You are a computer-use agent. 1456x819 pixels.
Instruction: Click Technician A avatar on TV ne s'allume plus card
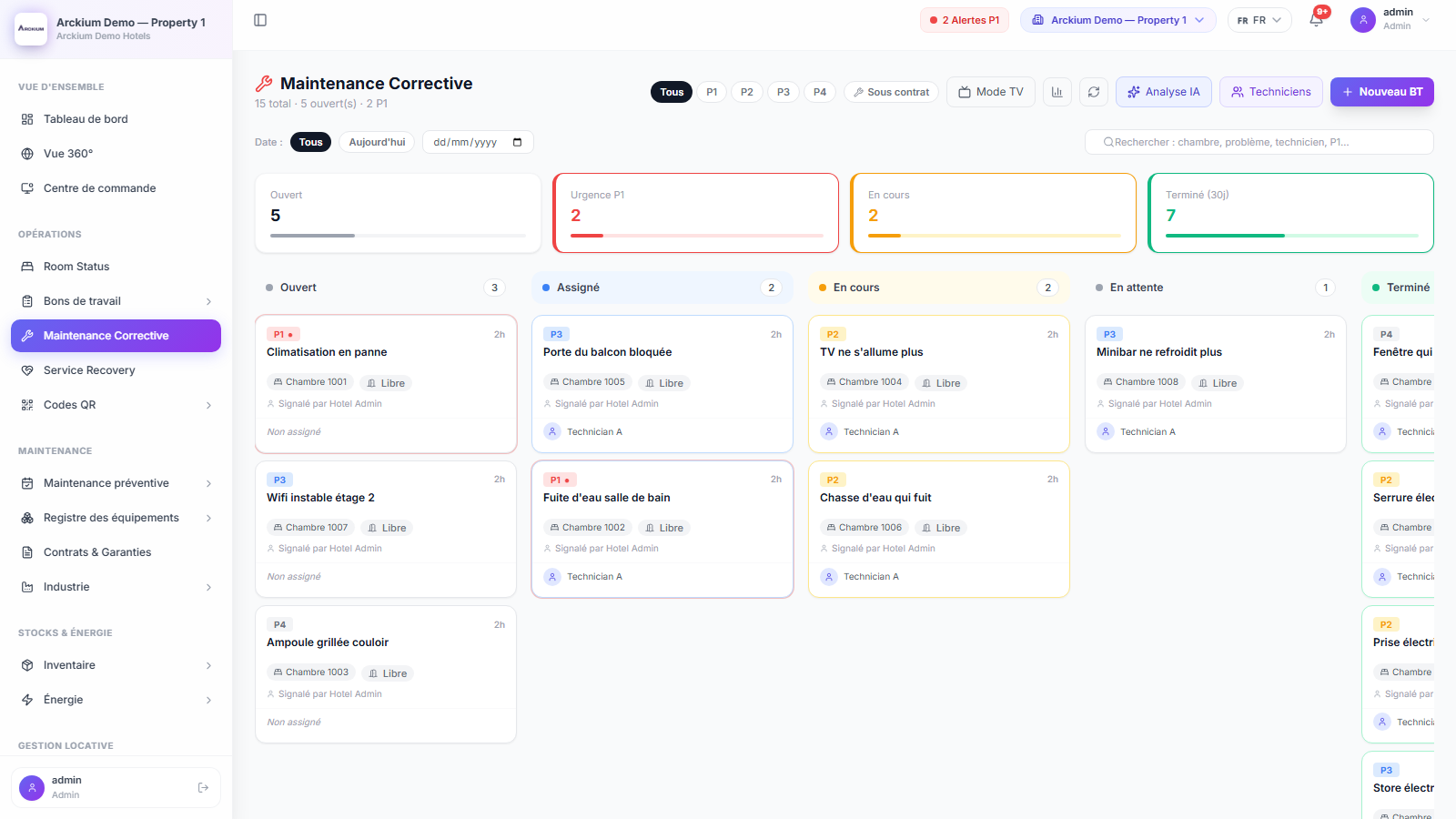(x=829, y=431)
